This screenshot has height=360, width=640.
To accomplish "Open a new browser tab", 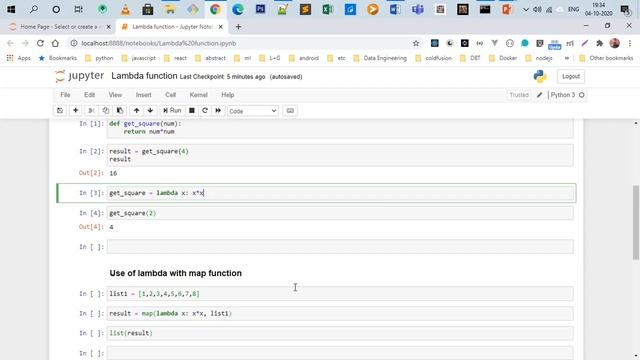I will 238,27.
